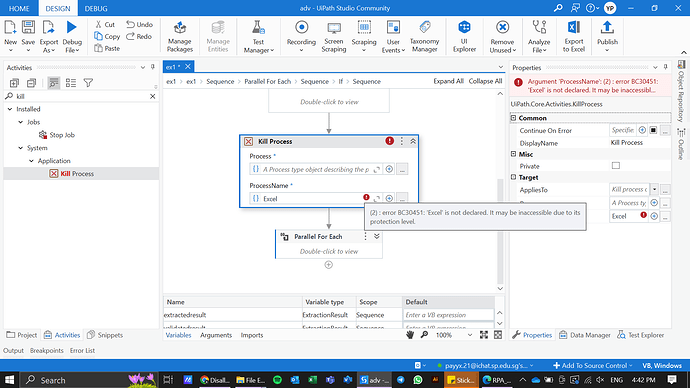Viewport: 690px width, 388px height.
Task: Collapse the Target properties section
Action: coord(513,177)
